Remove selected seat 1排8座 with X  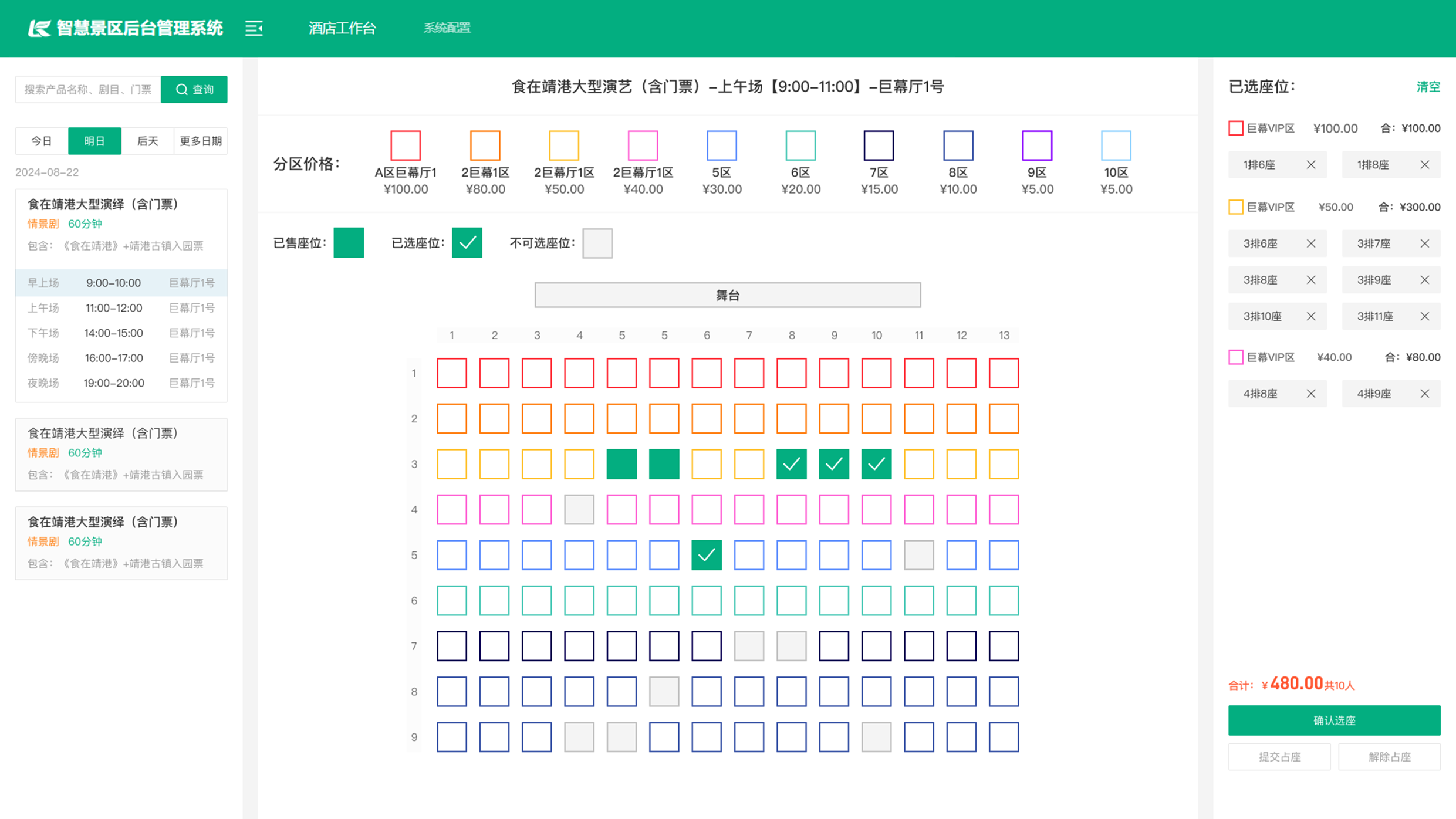tap(1424, 165)
